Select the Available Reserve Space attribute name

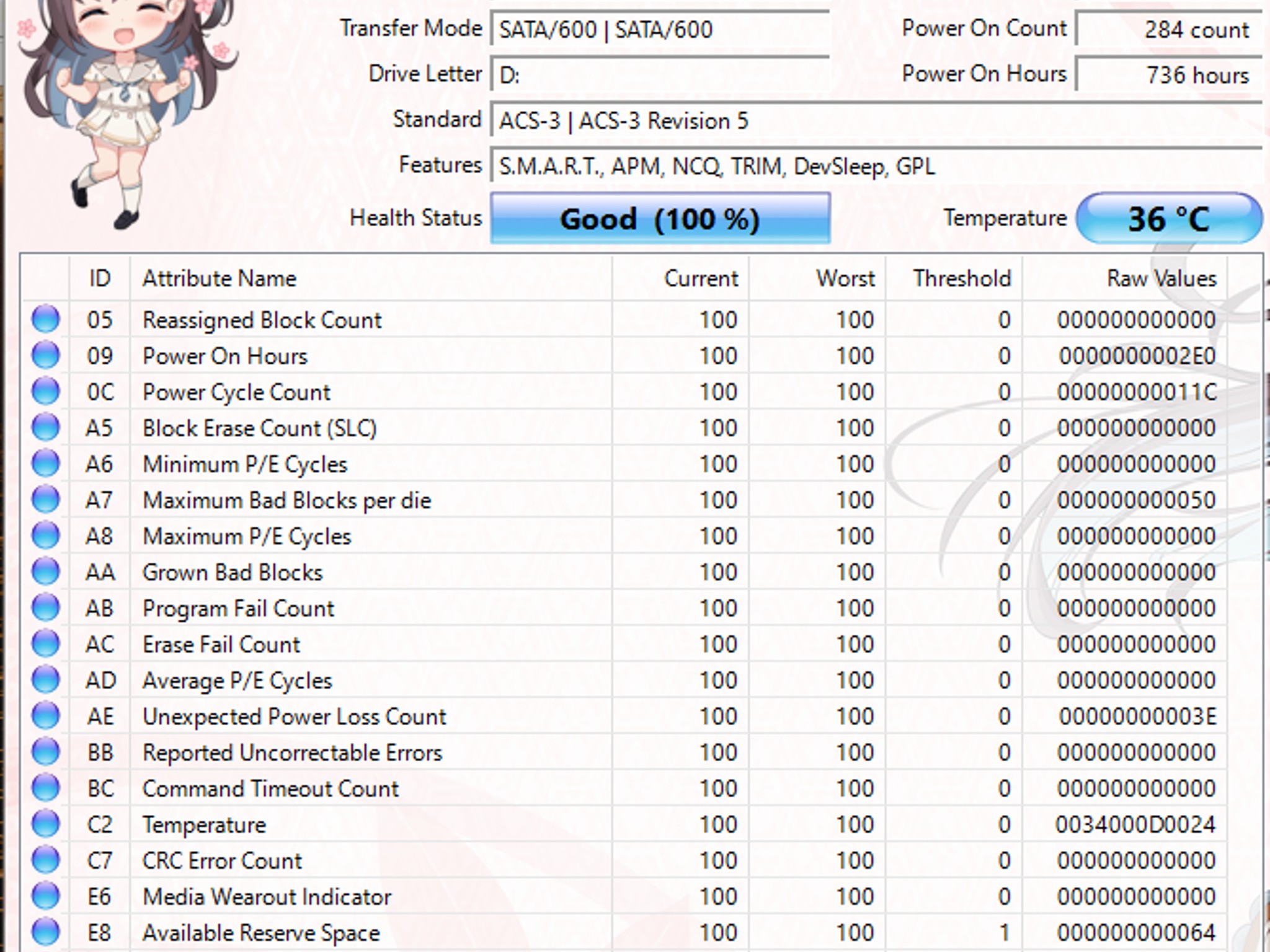261,933
